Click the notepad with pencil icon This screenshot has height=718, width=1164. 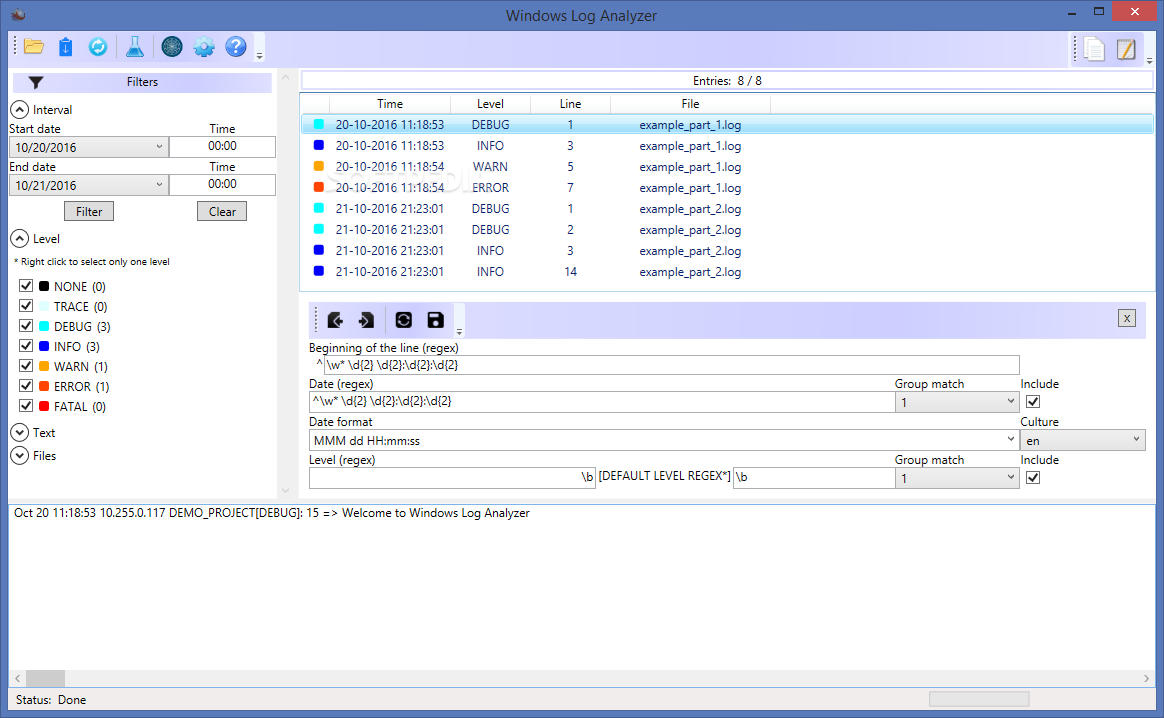click(x=1125, y=49)
